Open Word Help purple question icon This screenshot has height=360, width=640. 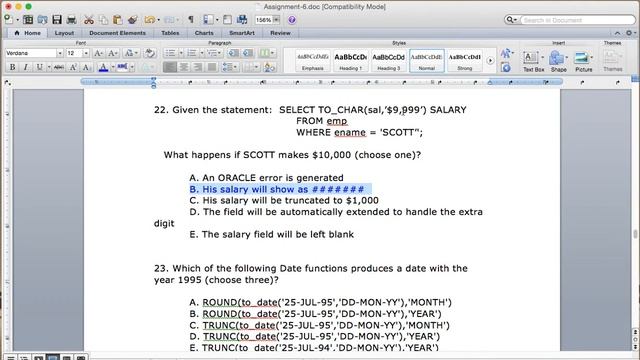pyautogui.click(x=292, y=20)
